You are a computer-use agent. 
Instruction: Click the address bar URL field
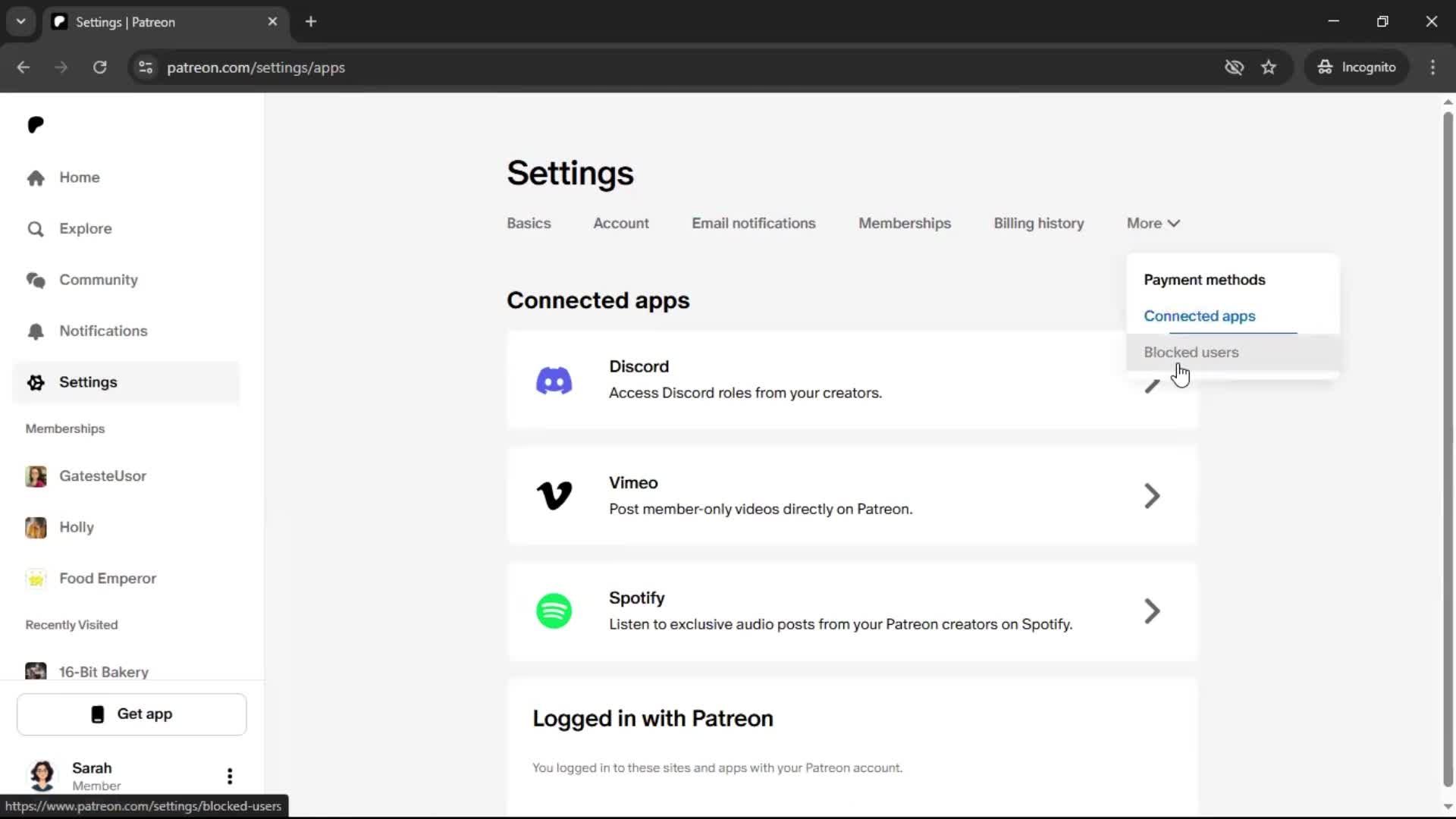pyautogui.click(x=682, y=67)
